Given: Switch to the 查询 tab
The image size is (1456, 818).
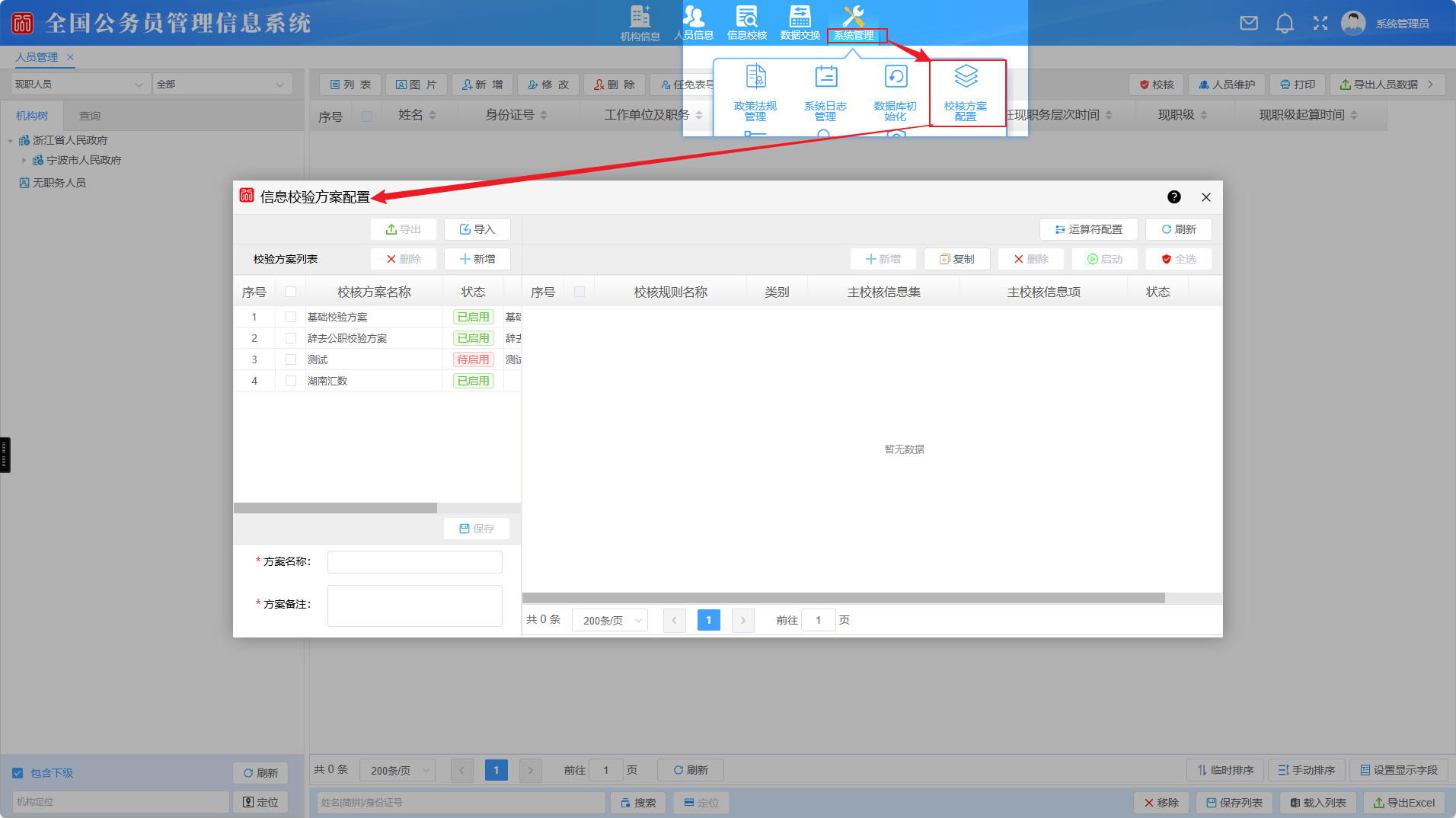Looking at the screenshot, I should (x=90, y=116).
